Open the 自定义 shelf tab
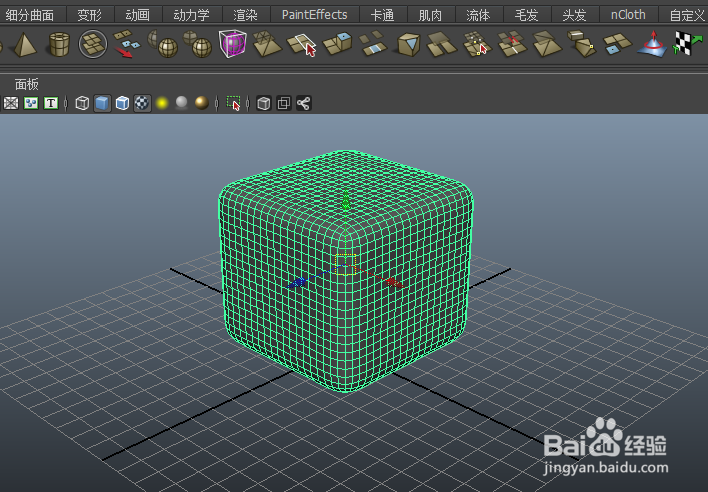 pyautogui.click(x=686, y=15)
